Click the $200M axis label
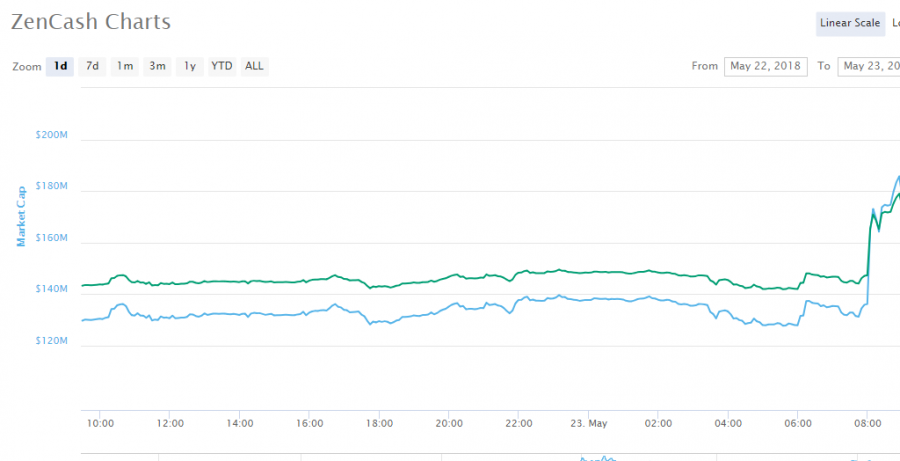 tap(52, 135)
